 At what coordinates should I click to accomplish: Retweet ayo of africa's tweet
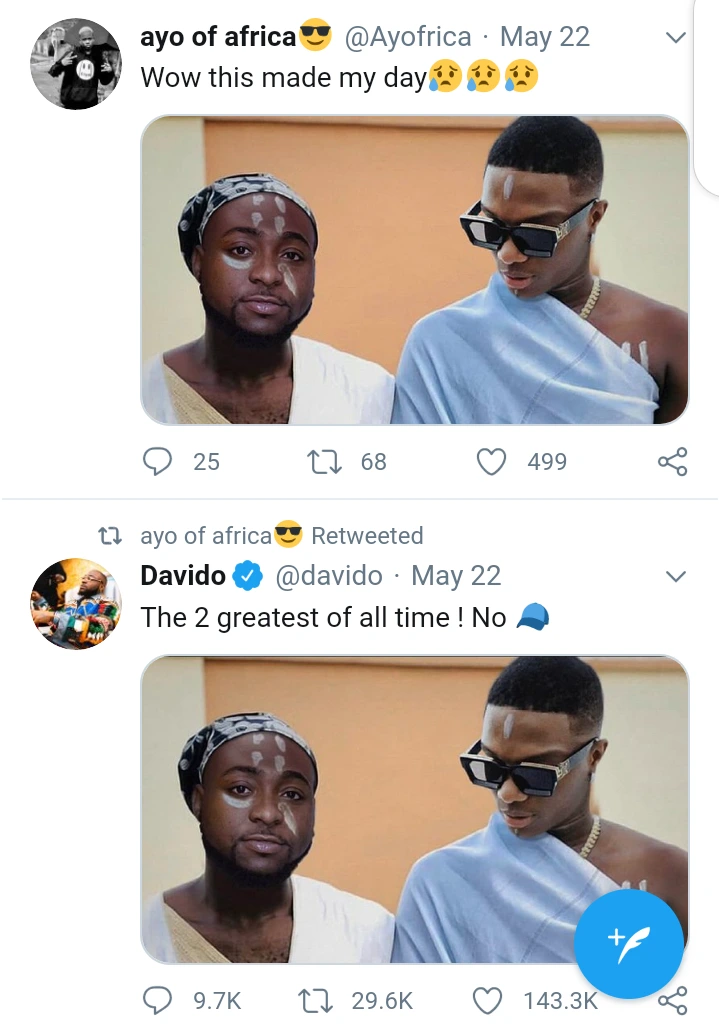[324, 461]
